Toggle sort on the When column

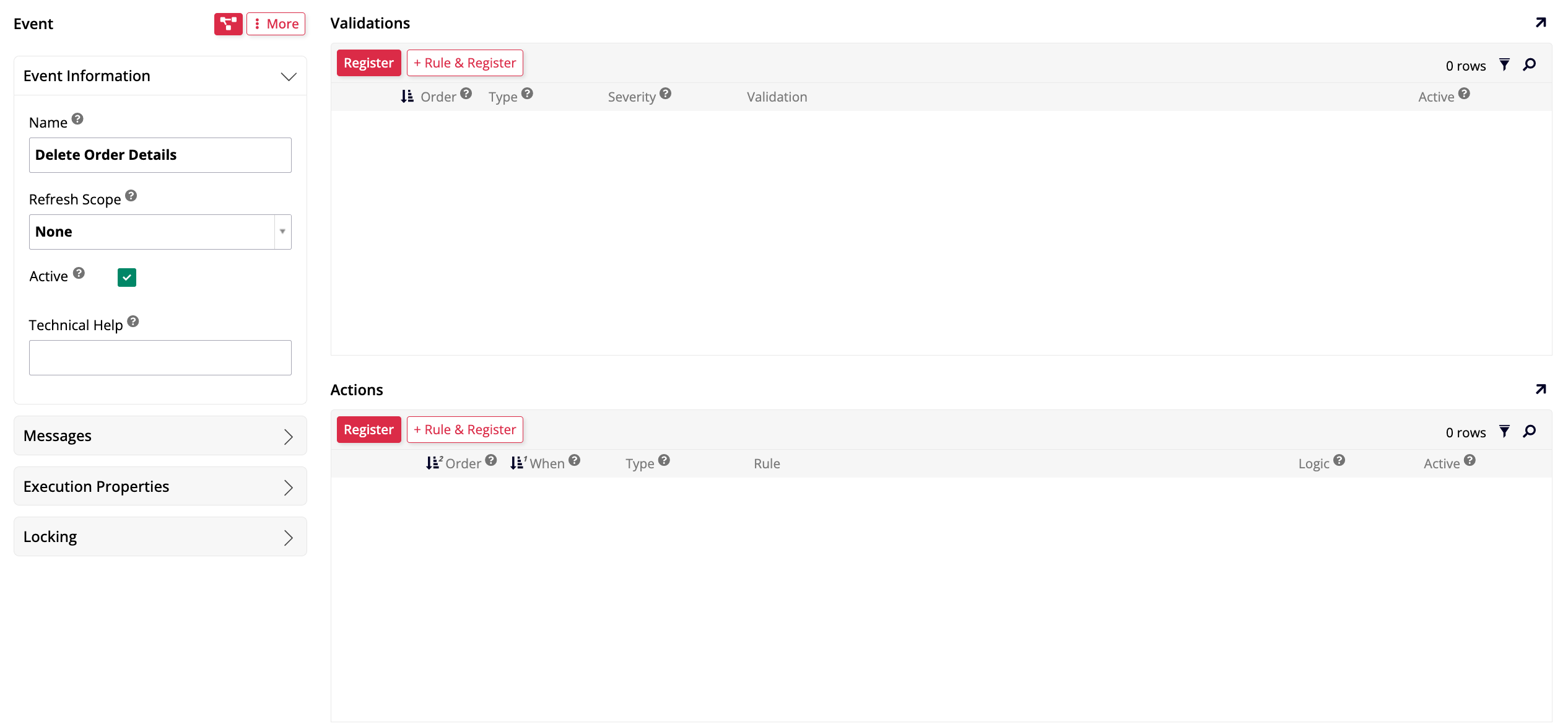(x=544, y=463)
